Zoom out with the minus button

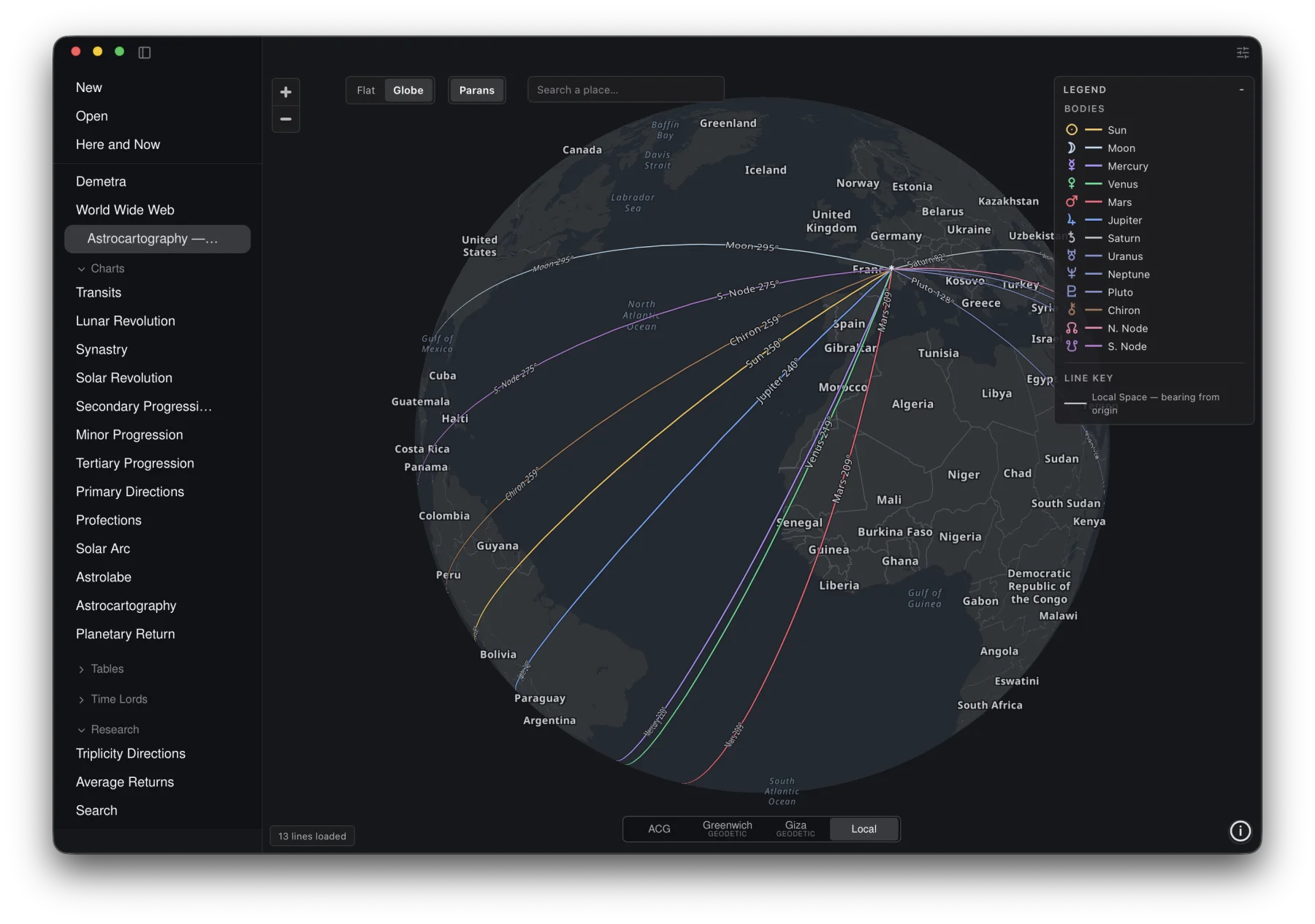pyautogui.click(x=286, y=119)
